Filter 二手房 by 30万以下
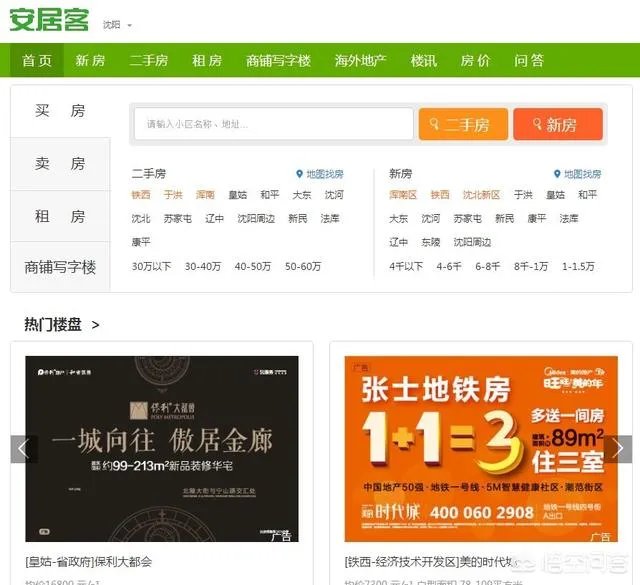640x585 pixels. (x=151, y=267)
